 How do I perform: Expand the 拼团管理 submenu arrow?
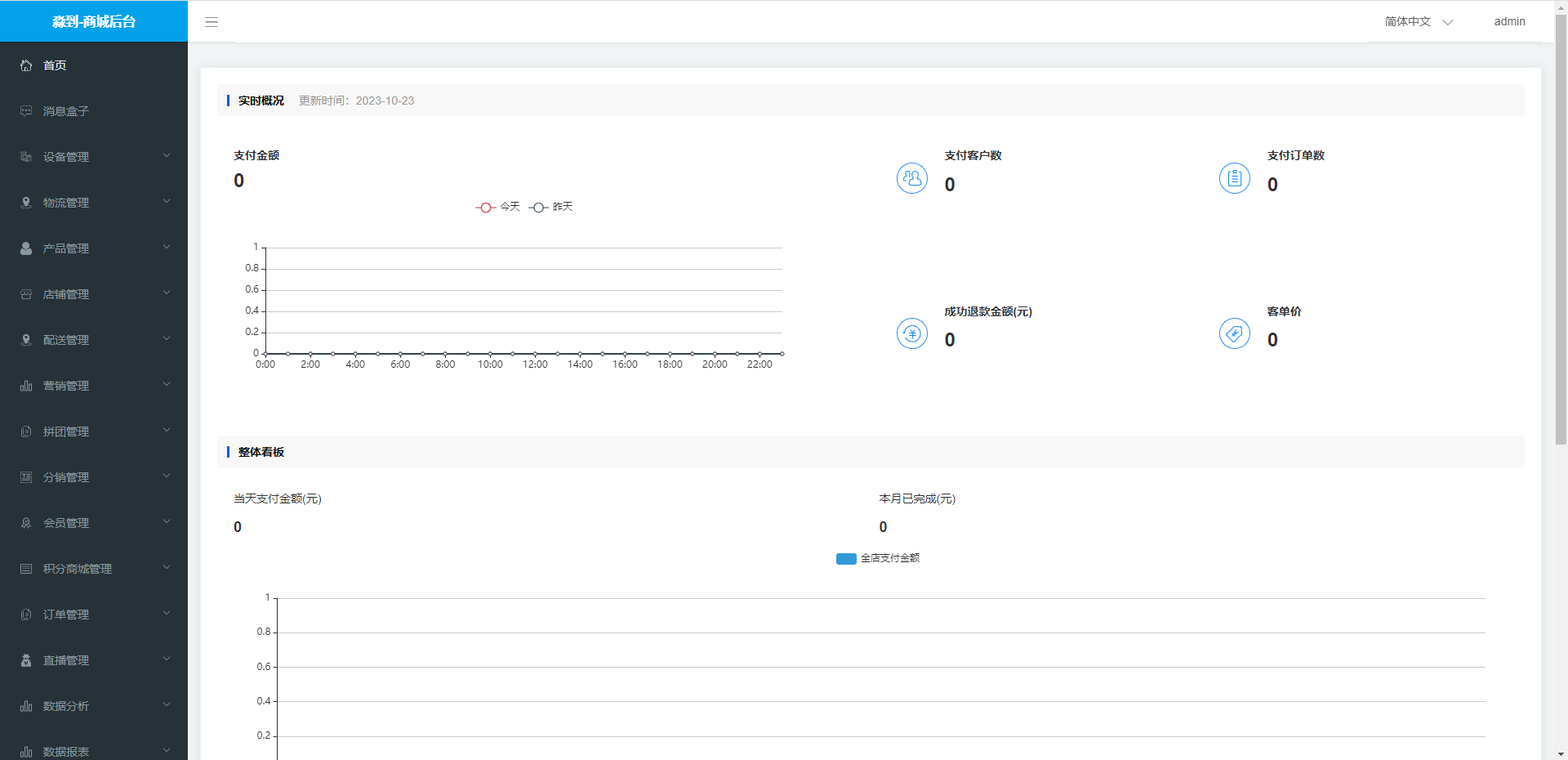tap(167, 430)
